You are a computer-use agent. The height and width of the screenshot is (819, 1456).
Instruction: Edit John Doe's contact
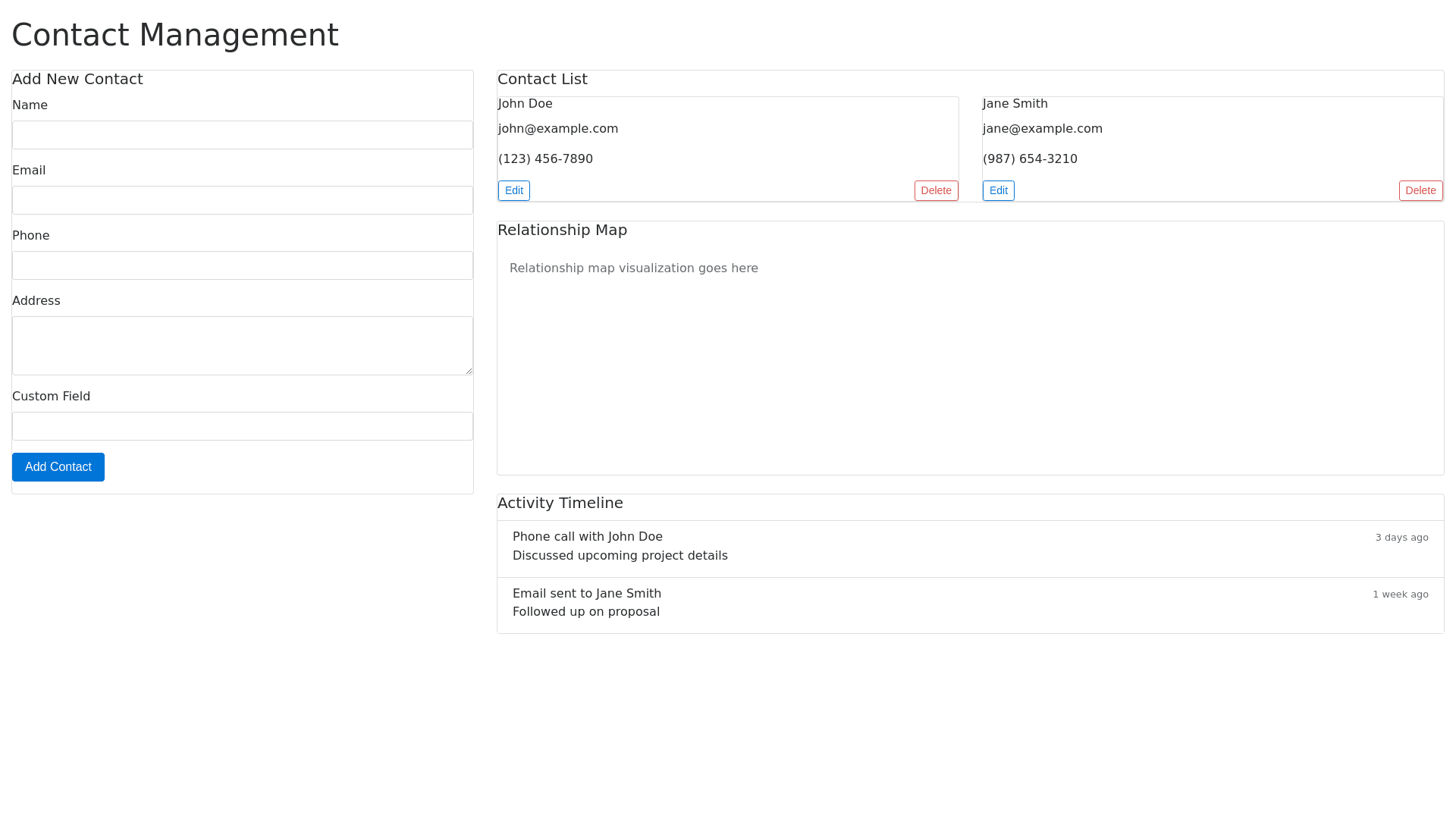(x=514, y=190)
